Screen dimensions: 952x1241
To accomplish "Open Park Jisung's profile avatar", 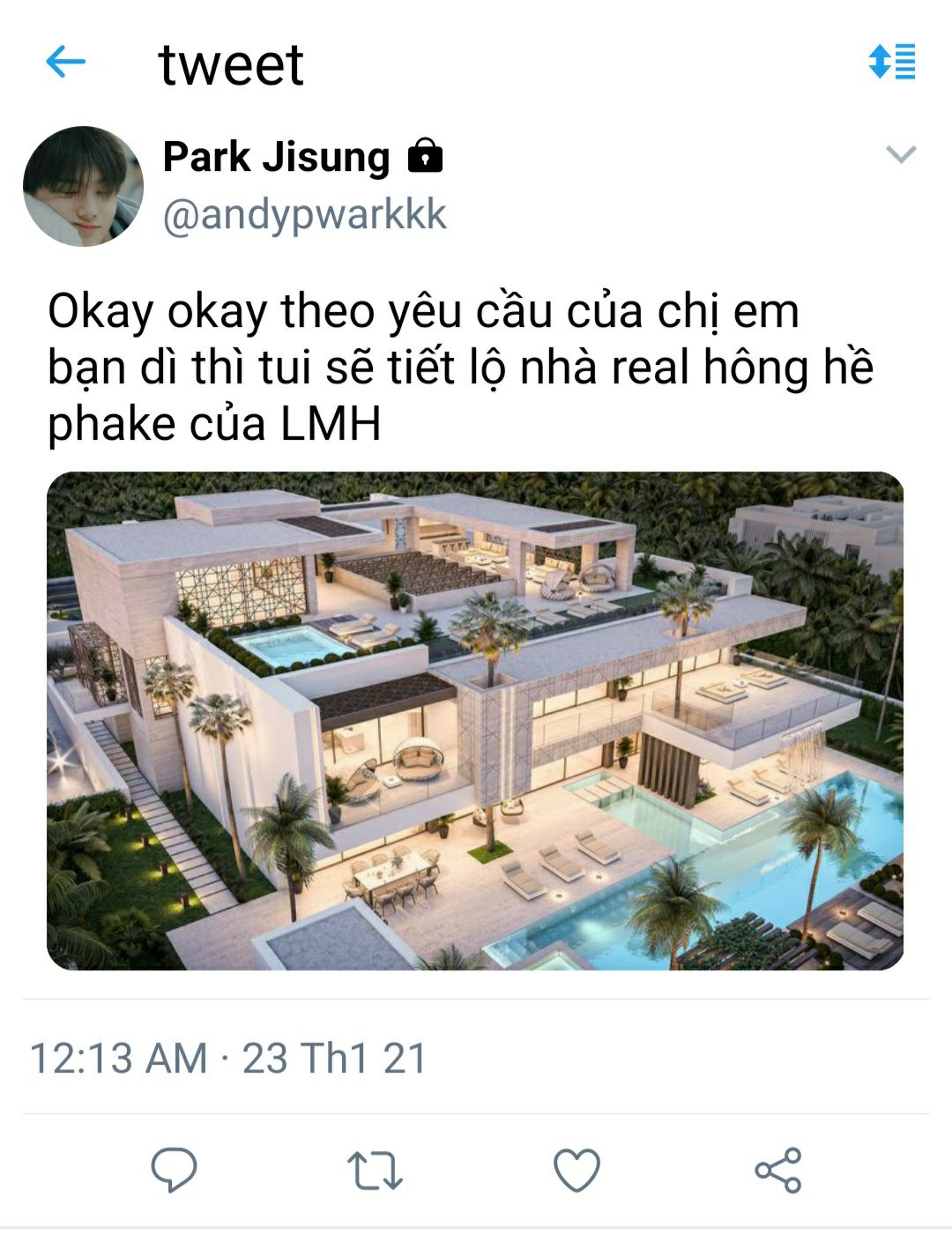I will click(x=83, y=186).
